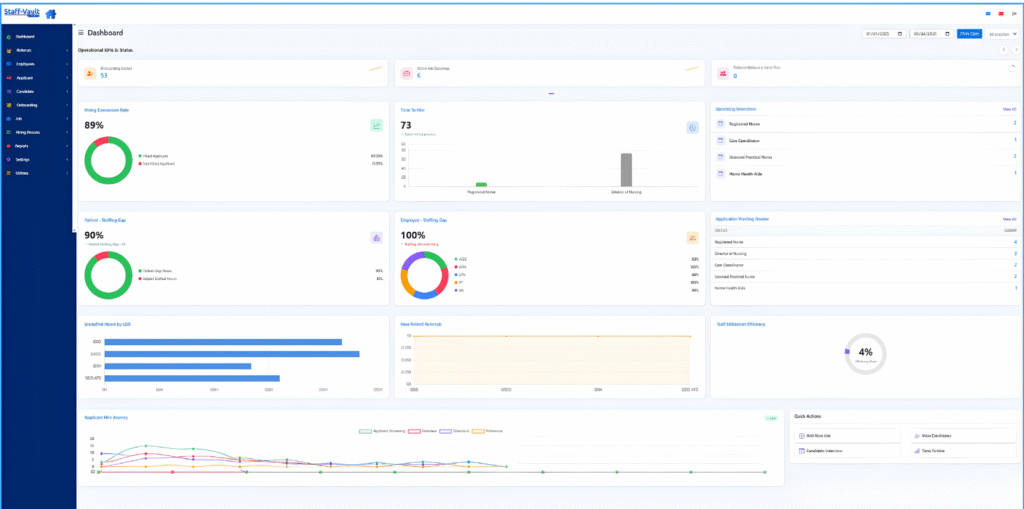Click the clock icon in Time To Hire card
The height and width of the screenshot is (509, 1024).
[x=692, y=127]
